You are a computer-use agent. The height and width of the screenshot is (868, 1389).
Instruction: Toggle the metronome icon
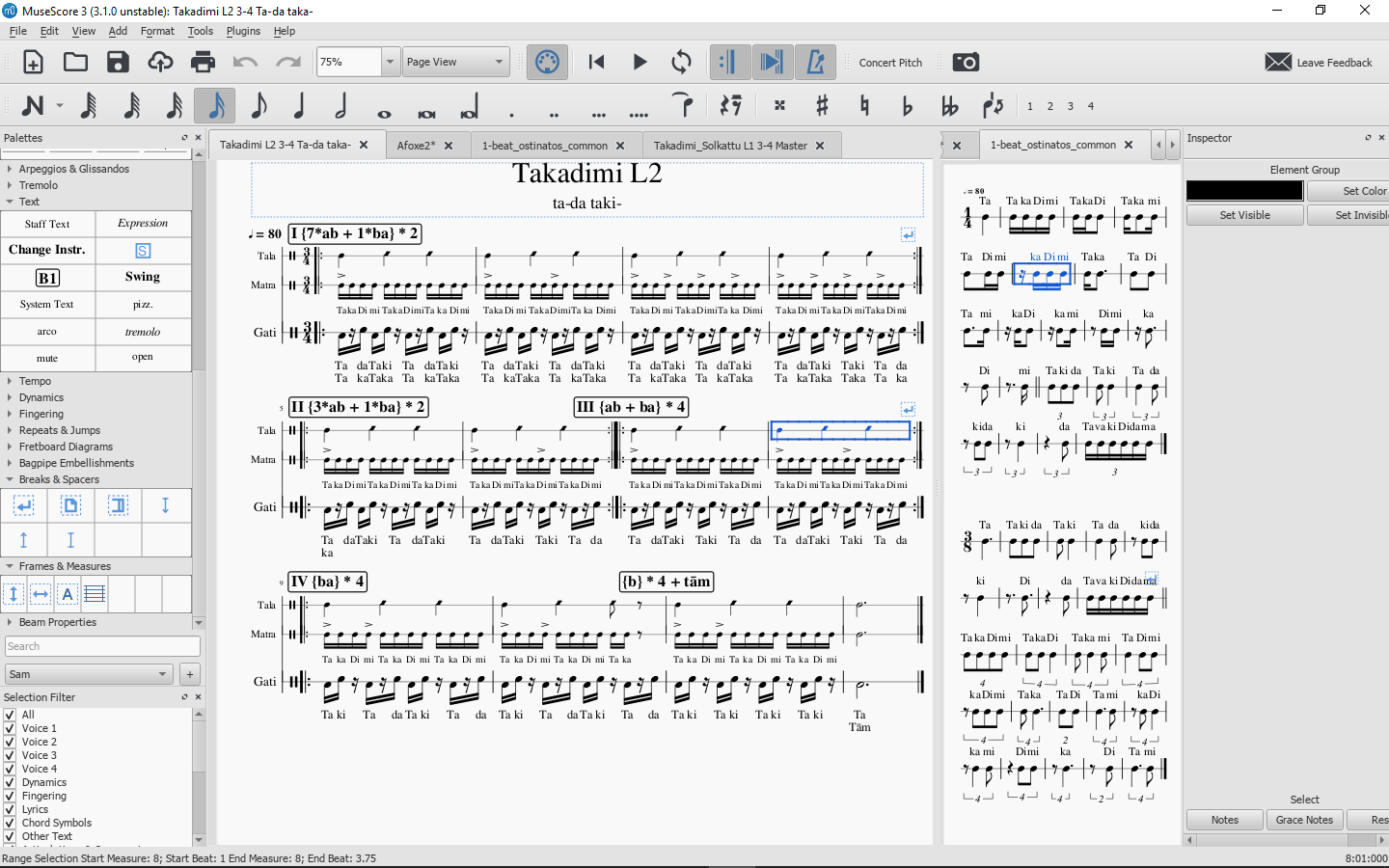tap(815, 63)
